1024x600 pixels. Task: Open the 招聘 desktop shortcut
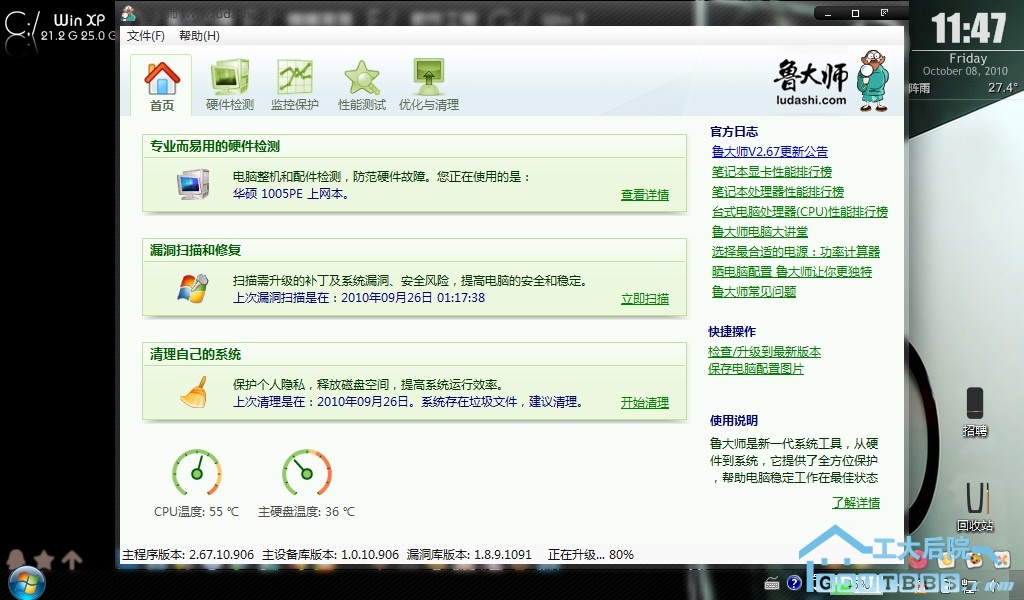975,410
